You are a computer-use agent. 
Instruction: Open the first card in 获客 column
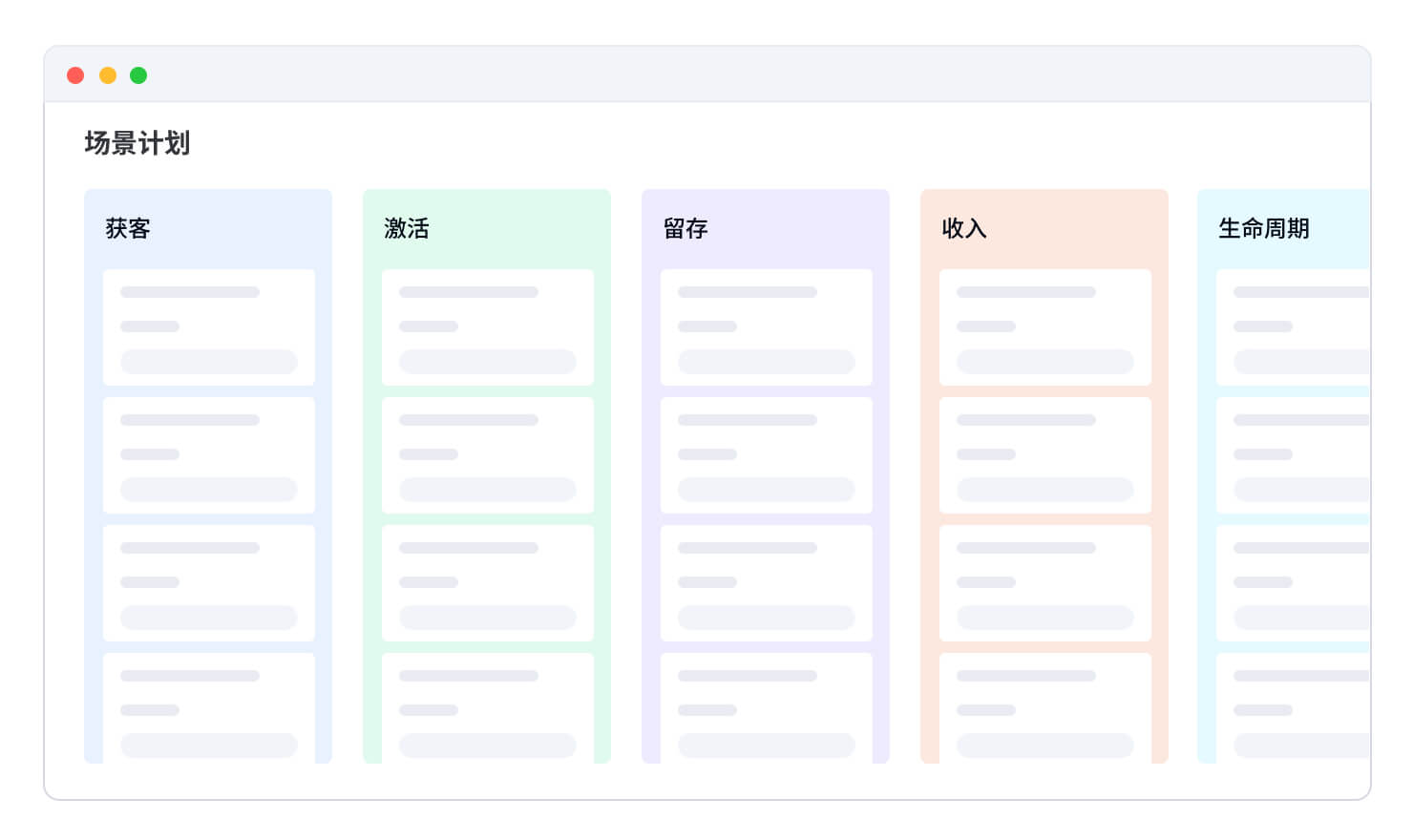pyautogui.click(x=209, y=327)
